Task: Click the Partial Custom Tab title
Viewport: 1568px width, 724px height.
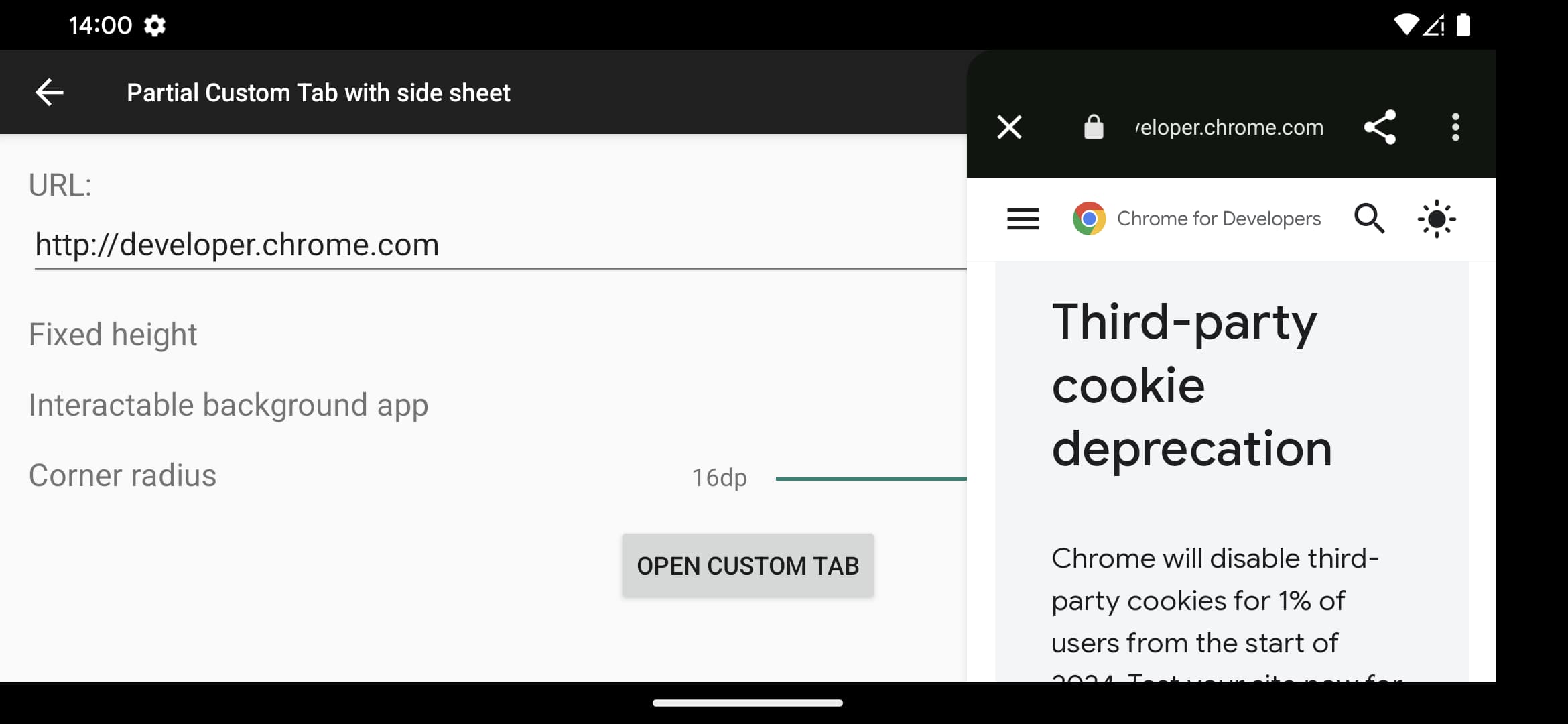Action: coord(318,92)
